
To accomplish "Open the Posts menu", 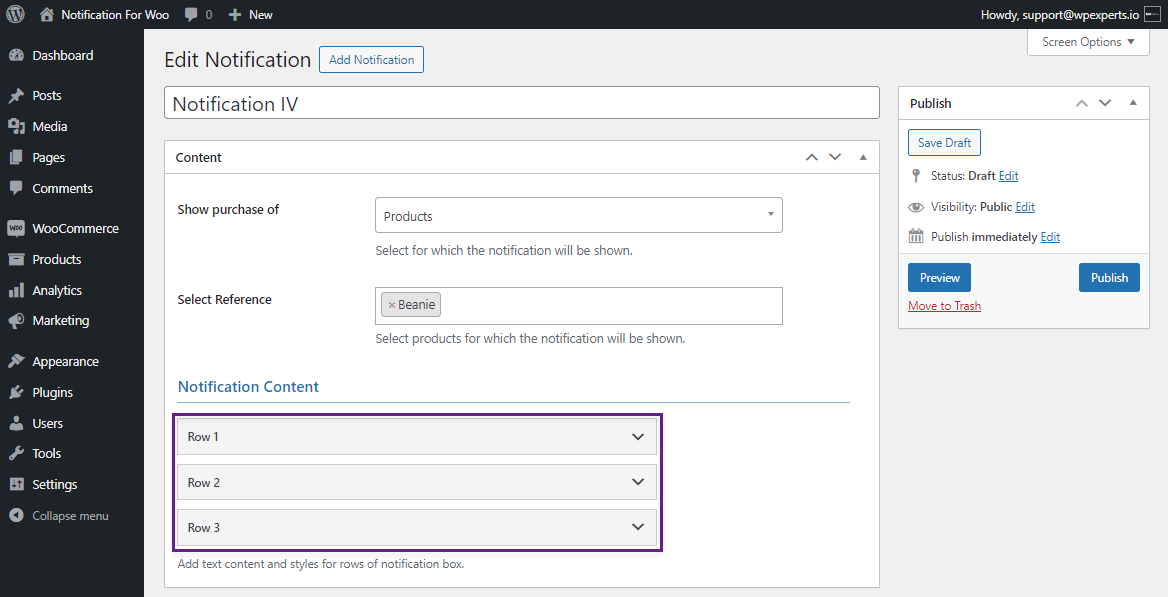I will coord(72,96).
